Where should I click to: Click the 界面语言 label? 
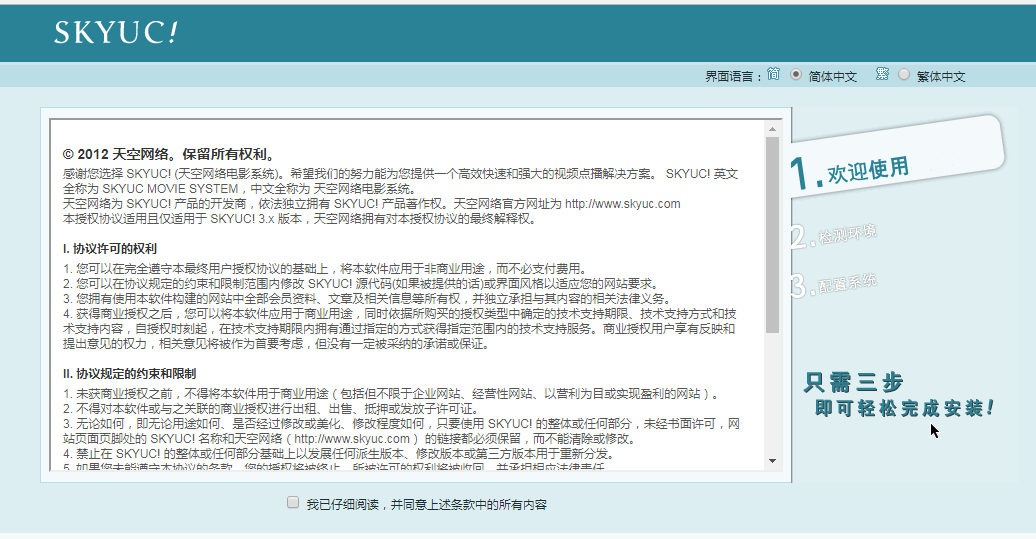point(733,77)
